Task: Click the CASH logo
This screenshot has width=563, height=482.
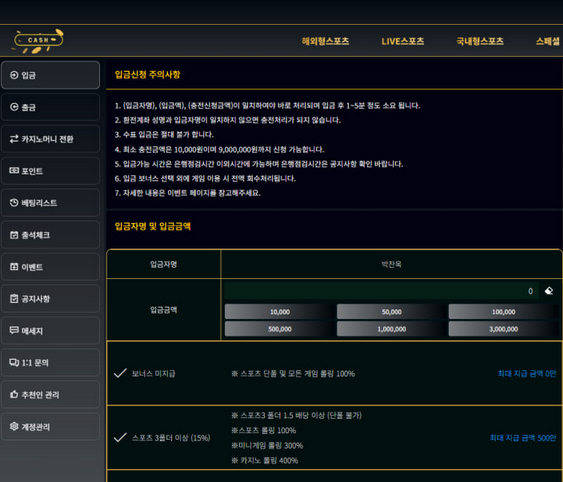Action: 38,41
